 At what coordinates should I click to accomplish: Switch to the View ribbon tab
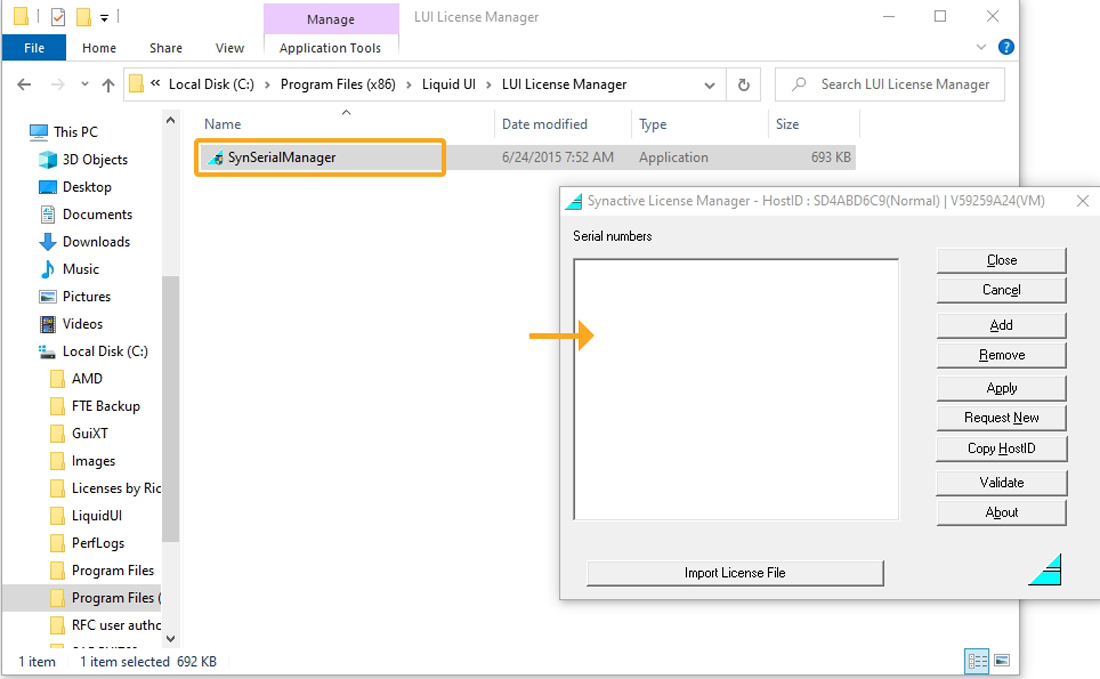229,48
